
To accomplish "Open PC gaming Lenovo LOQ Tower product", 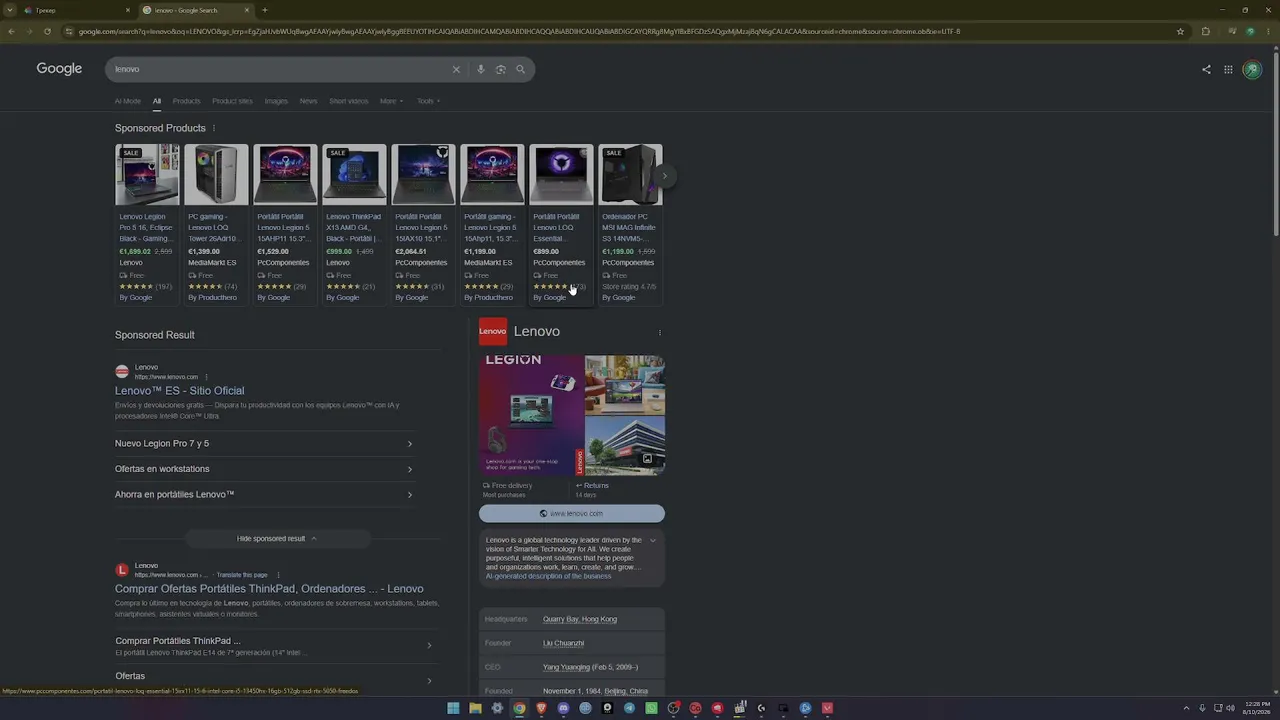I will pos(215,223).
